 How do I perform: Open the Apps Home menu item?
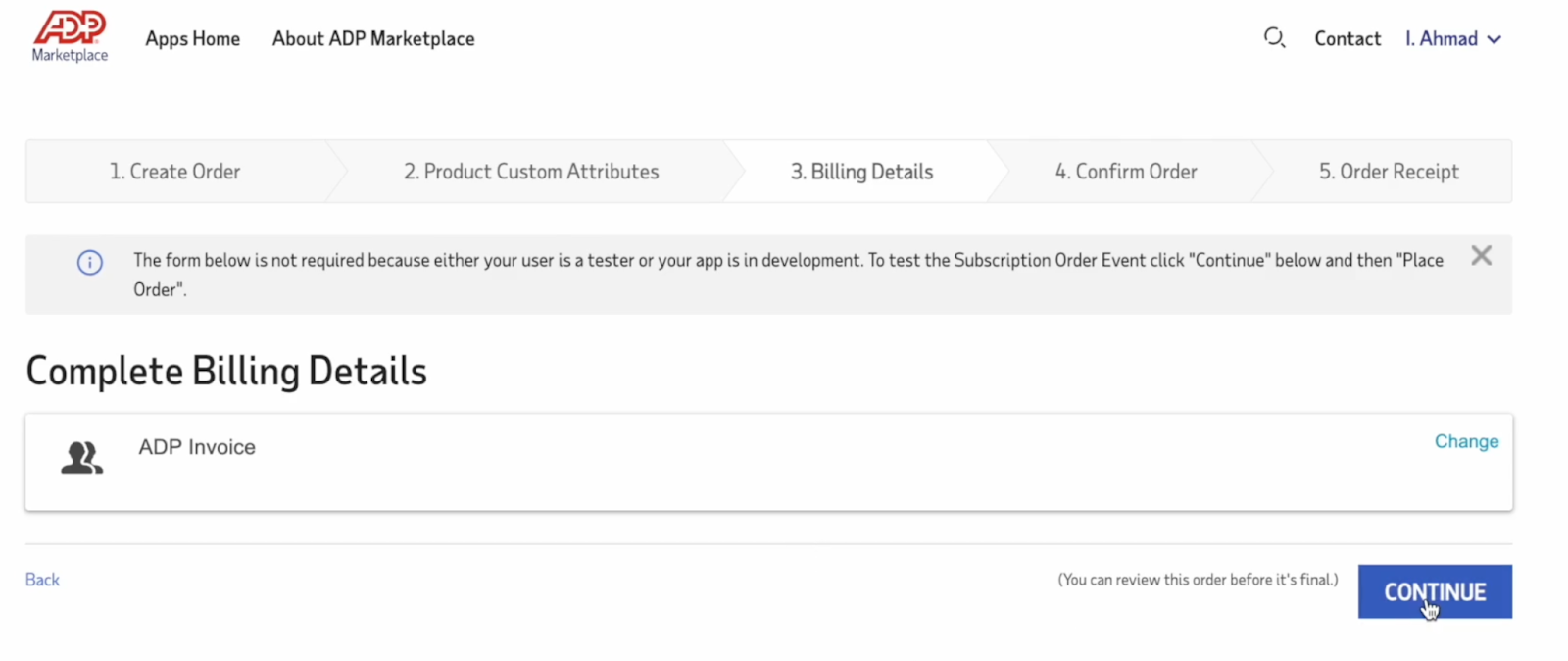click(193, 39)
